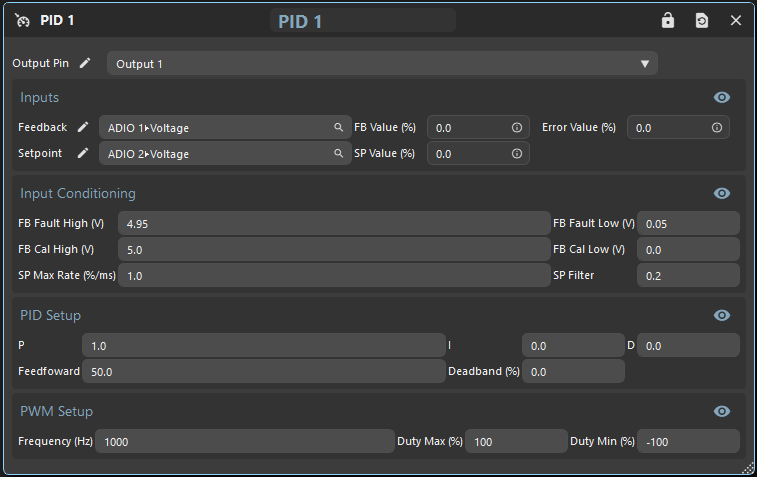
Task: Click the reset document icon in title bar
Action: 702,20
